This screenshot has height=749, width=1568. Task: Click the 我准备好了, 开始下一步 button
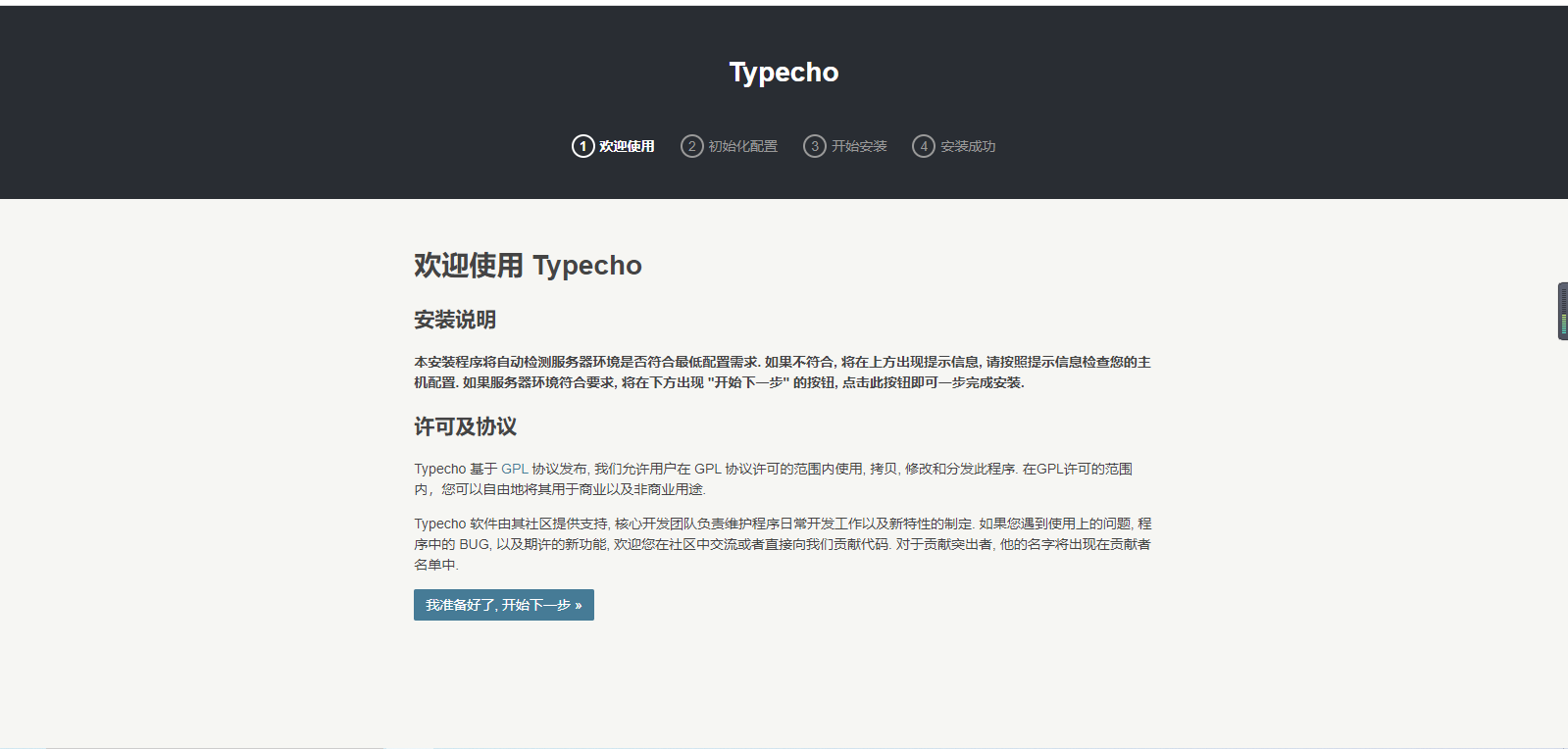pos(503,605)
